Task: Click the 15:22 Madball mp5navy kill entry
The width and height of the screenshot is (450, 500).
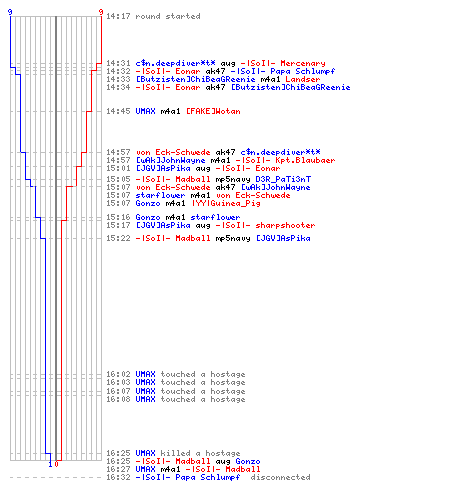Action: (x=208, y=238)
